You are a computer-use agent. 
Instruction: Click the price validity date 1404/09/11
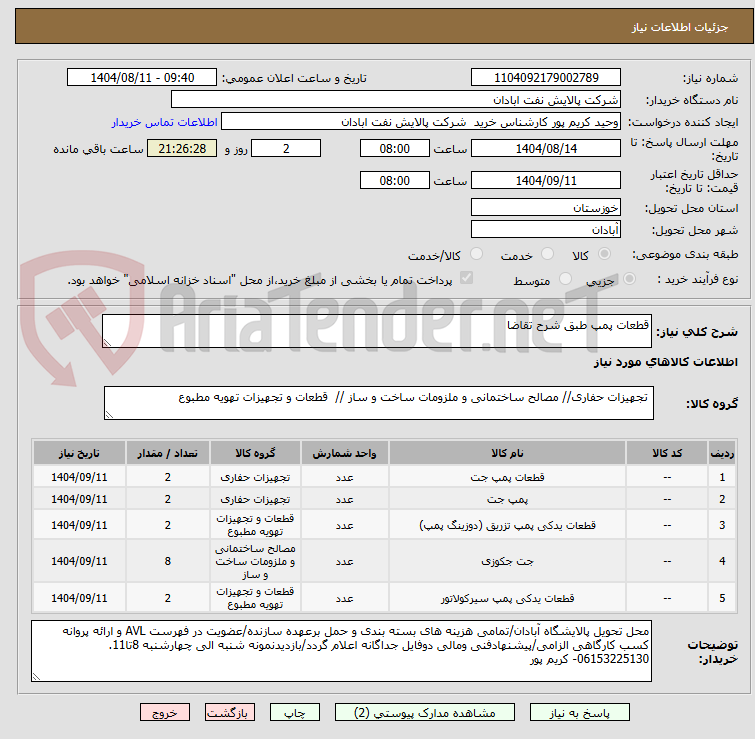point(546,181)
